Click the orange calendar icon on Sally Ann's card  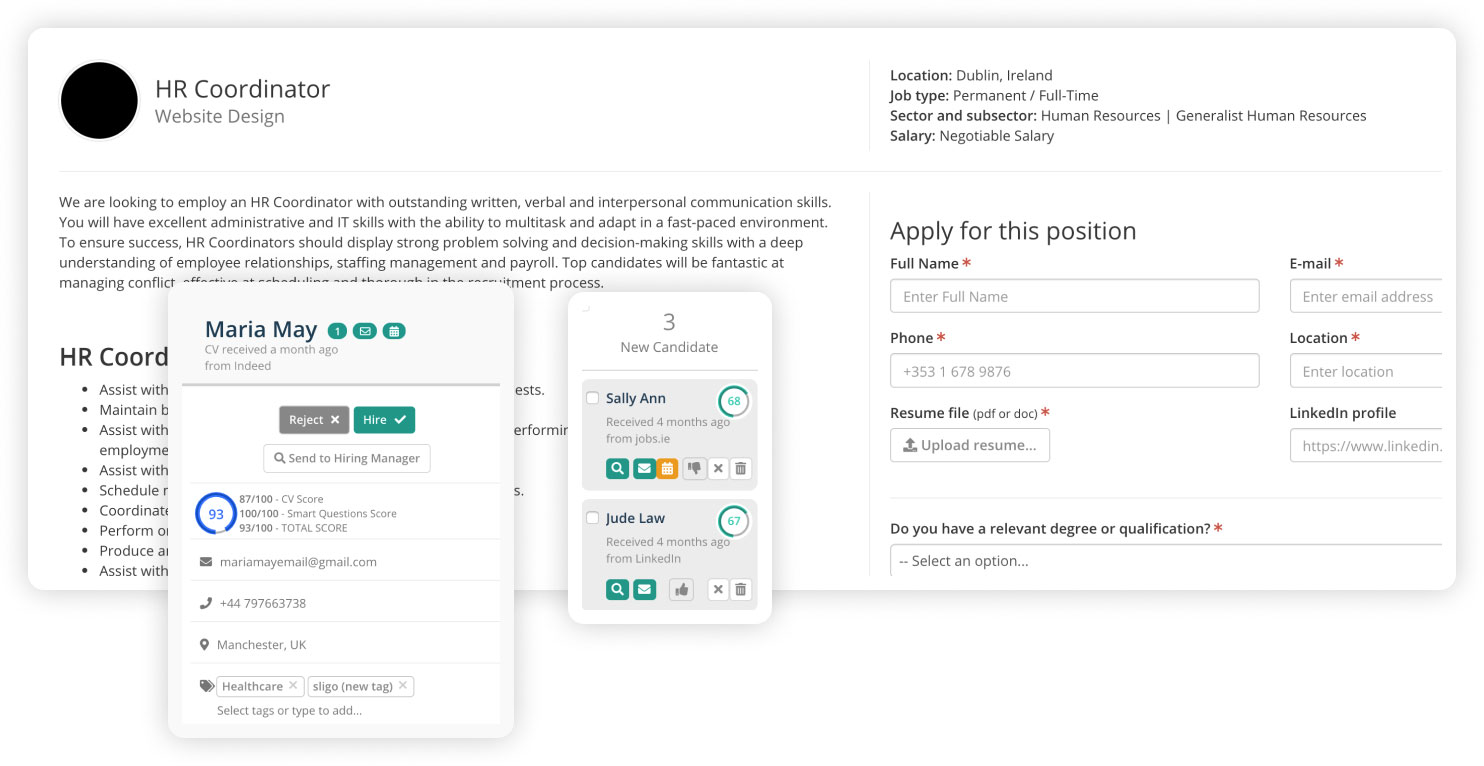click(x=667, y=469)
